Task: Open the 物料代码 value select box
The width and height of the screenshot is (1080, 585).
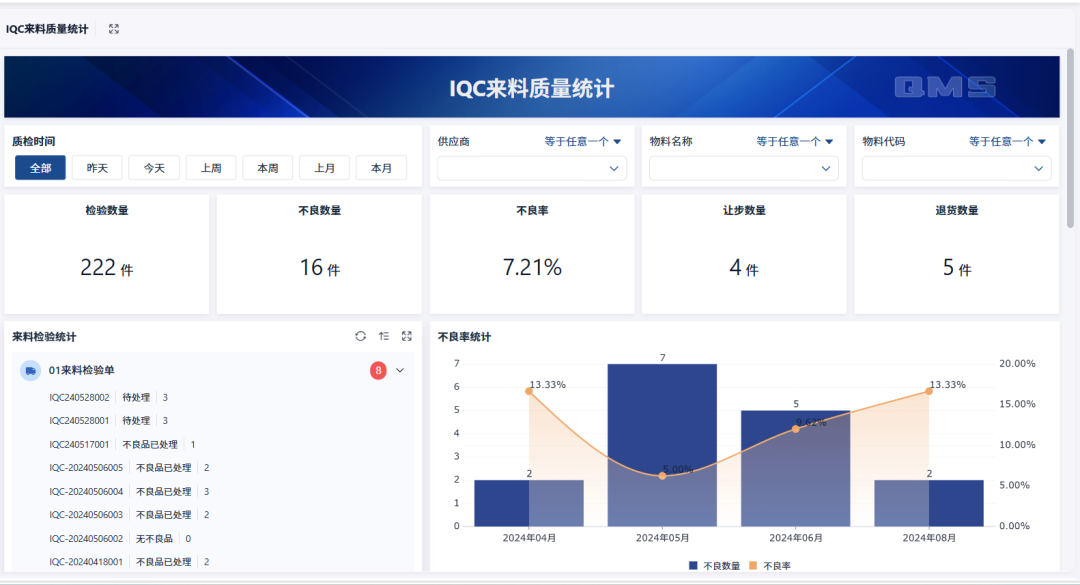Action: click(x=956, y=168)
